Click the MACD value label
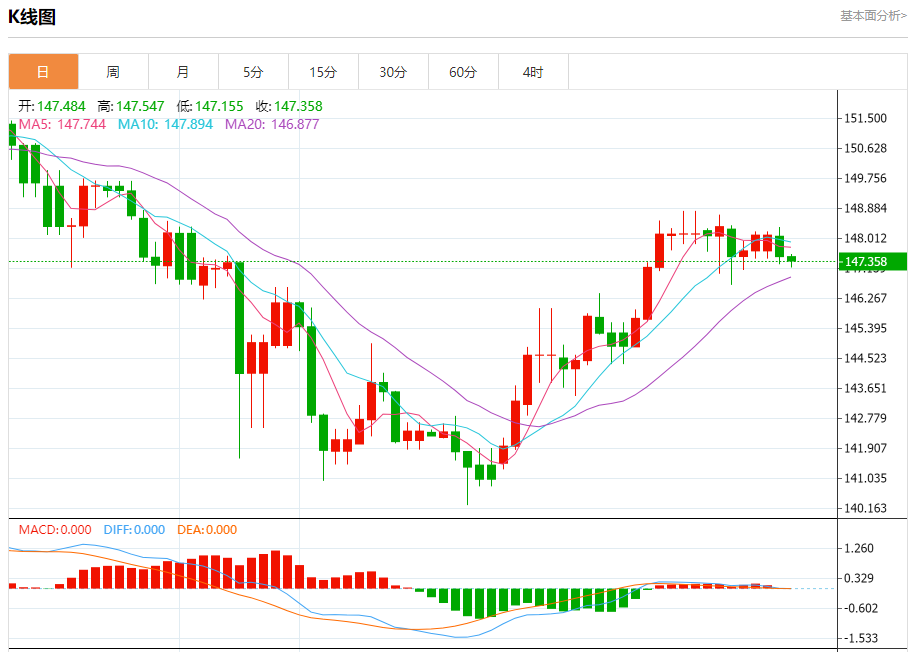Viewport: 919px width, 652px height. point(55,530)
